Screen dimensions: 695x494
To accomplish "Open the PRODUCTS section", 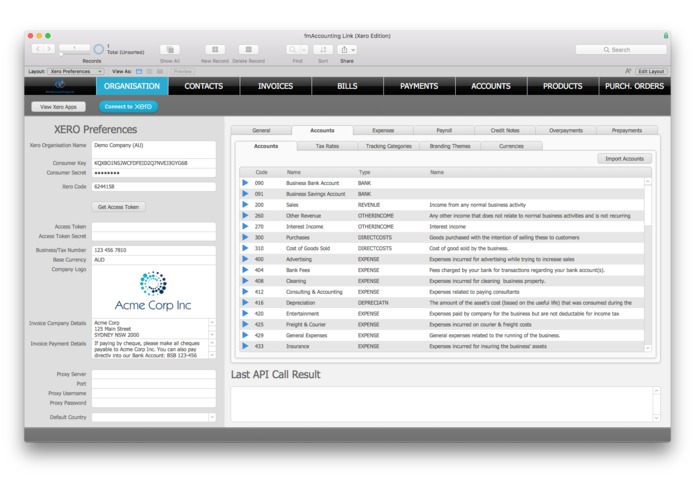I will 563,86.
